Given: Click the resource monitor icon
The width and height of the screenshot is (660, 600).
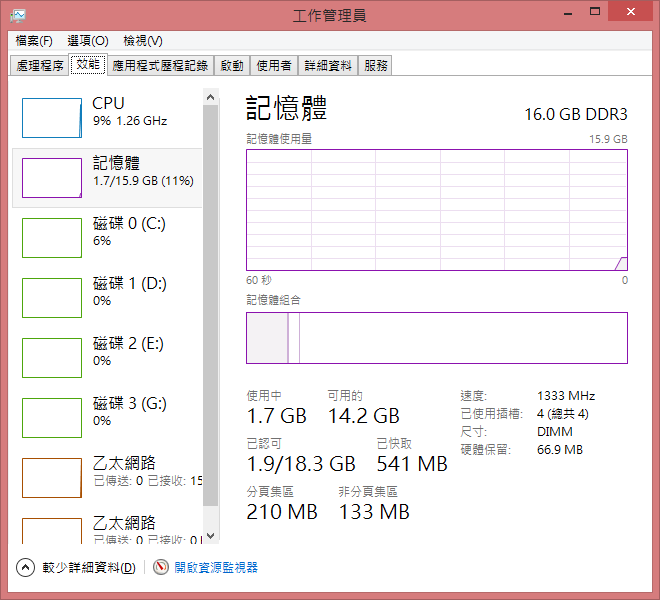Looking at the screenshot, I should [x=160, y=567].
